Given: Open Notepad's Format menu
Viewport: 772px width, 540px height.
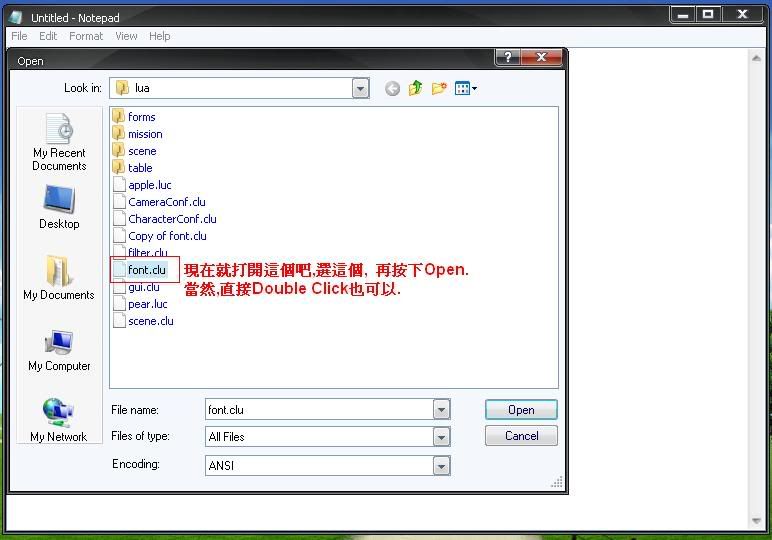Looking at the screenshot, I should point(86,36).
